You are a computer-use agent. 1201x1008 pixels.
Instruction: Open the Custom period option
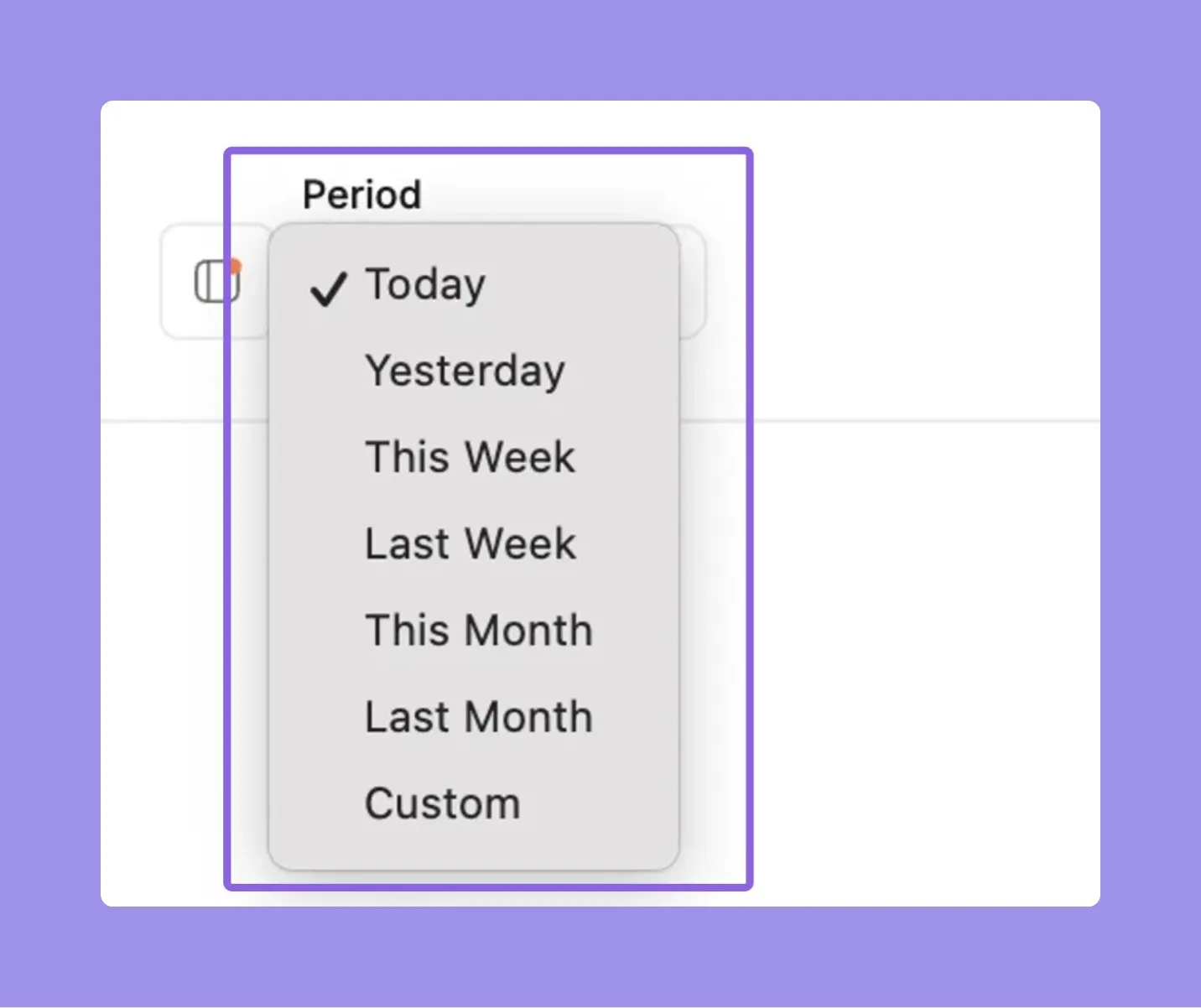[x=474, y=803]
